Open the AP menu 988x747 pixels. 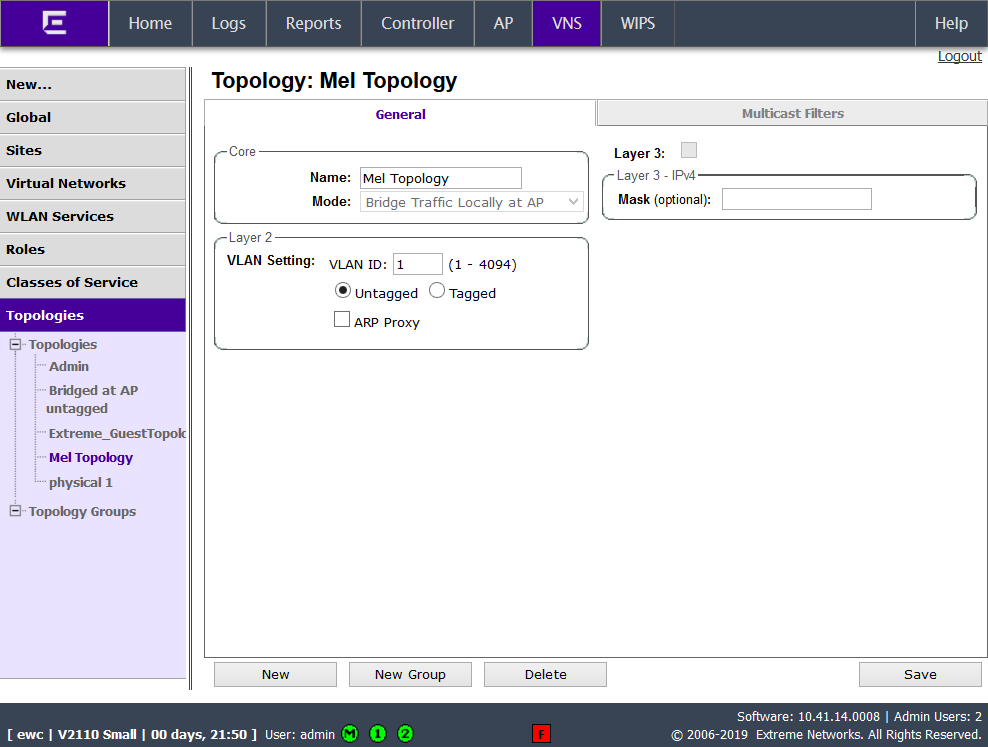point(503,23)
